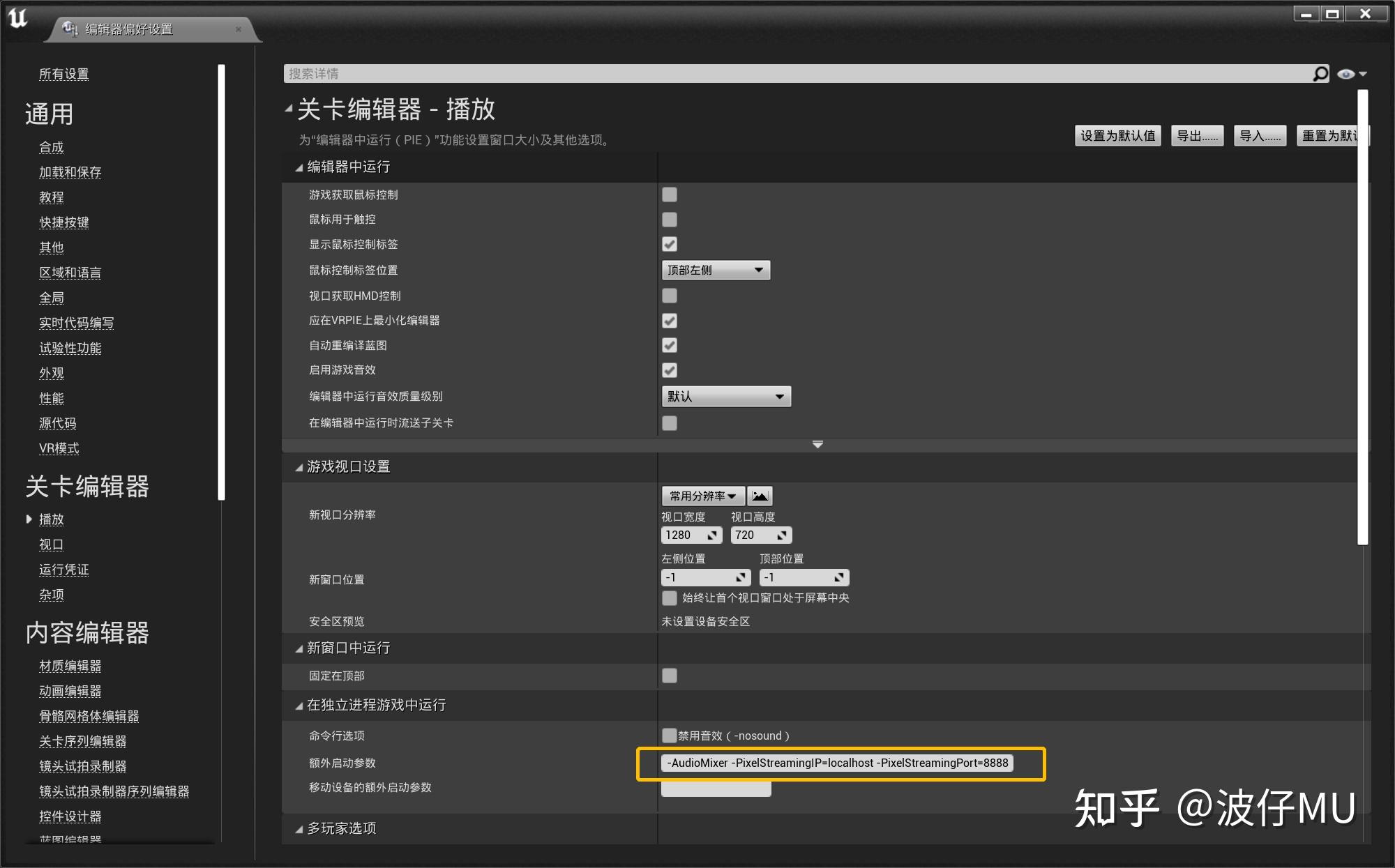Click the viewport height spinner arrow icon

(x=782, y=535)
